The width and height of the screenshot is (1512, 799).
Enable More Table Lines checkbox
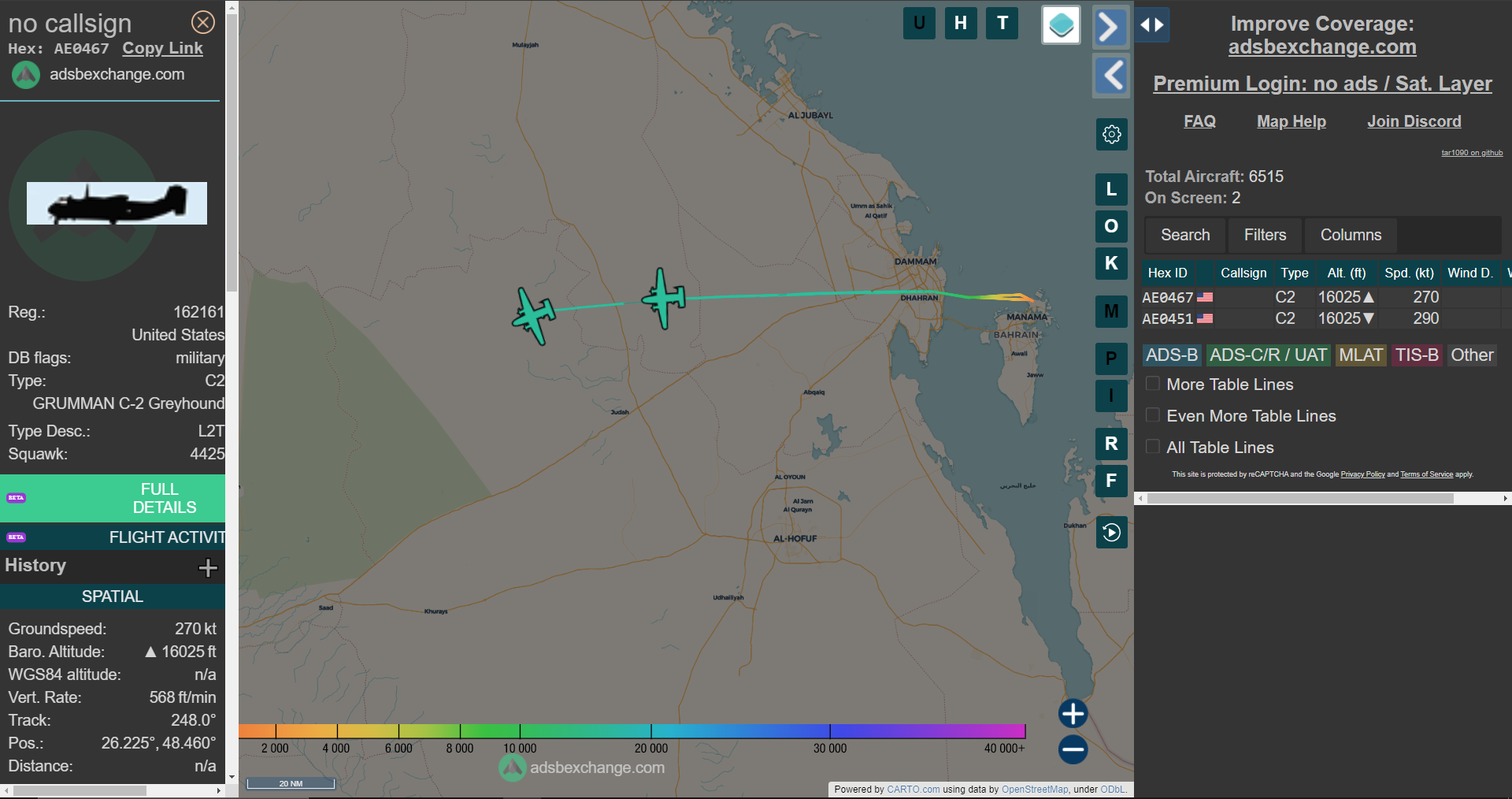tap(1152, 384)
